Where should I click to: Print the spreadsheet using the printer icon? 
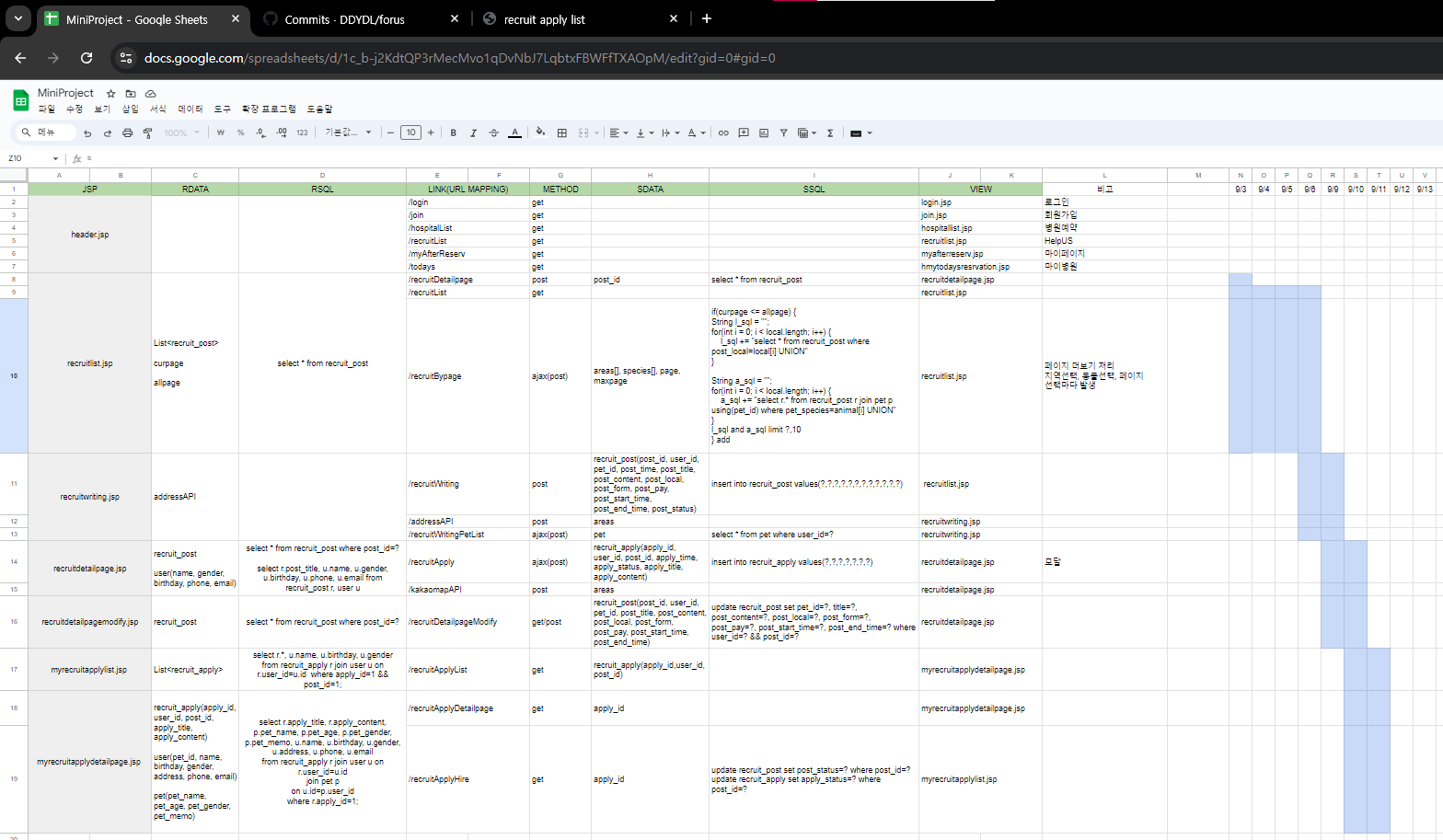click(128, 133)
